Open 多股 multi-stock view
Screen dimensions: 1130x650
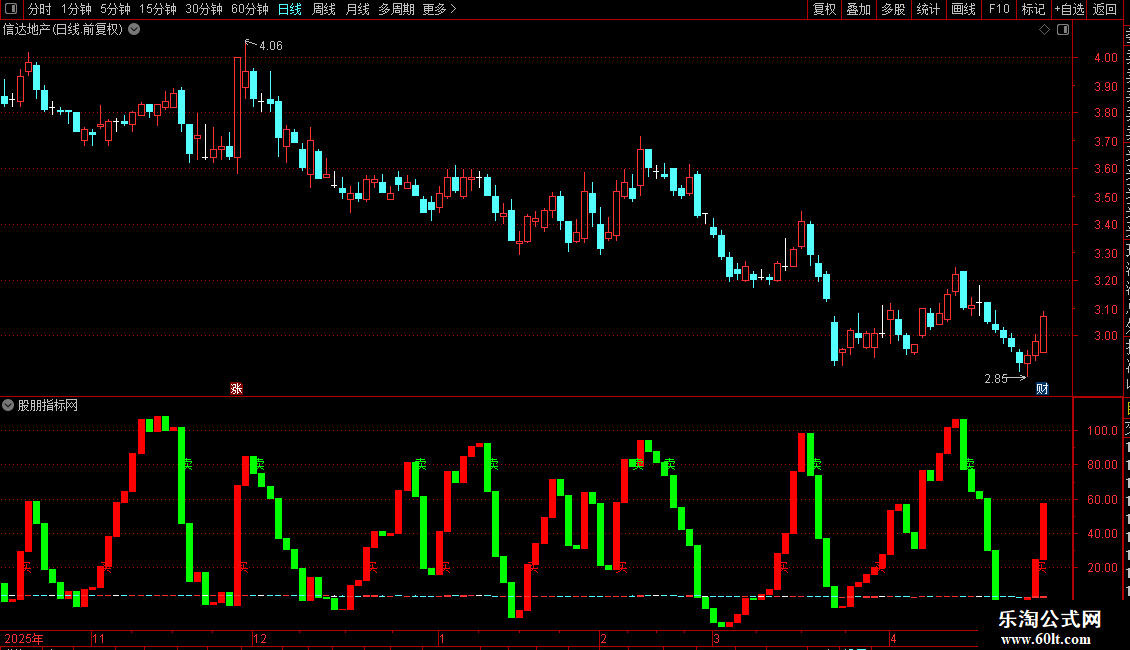[x=893, y=9]
